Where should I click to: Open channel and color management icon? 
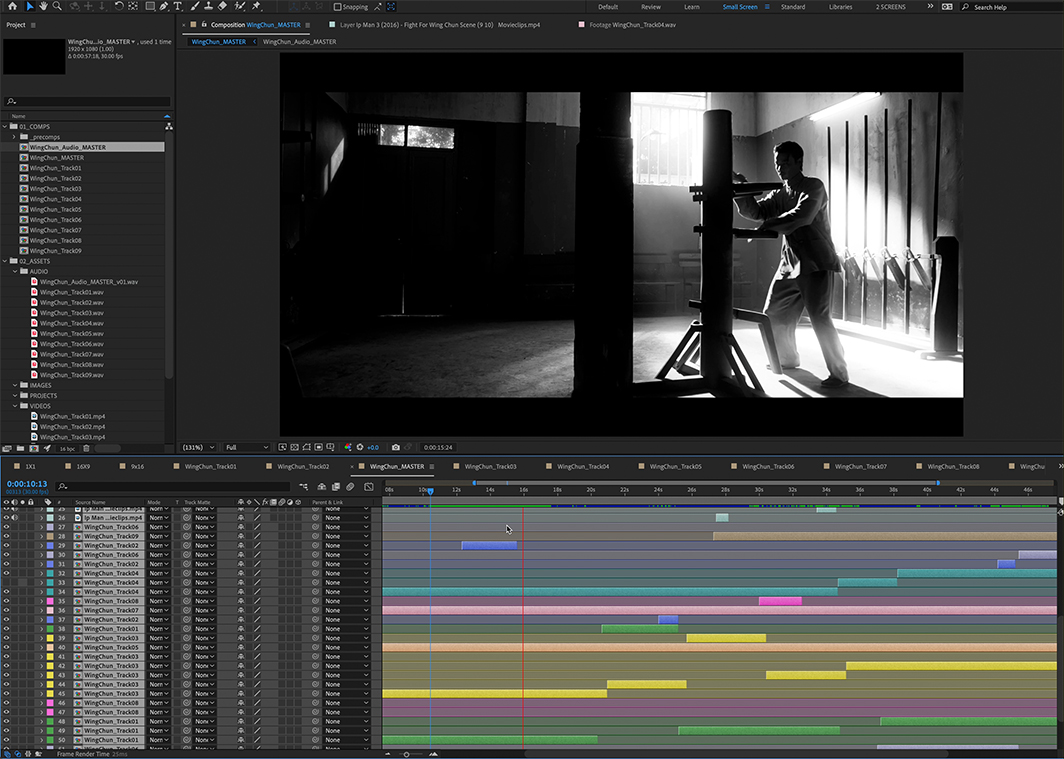point(348,447)
